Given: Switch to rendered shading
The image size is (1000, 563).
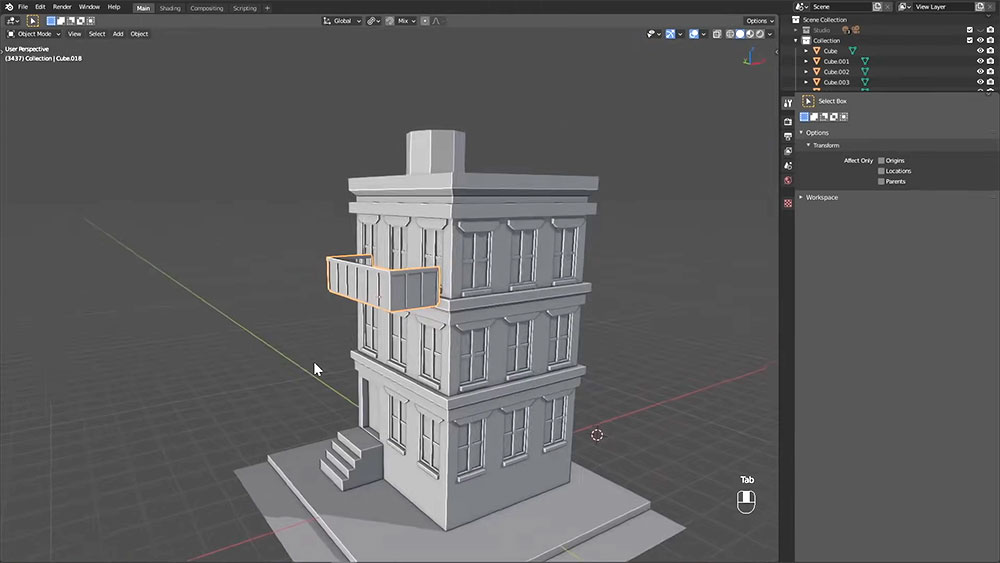Looking at the screenshot, I should click(760, 34).
